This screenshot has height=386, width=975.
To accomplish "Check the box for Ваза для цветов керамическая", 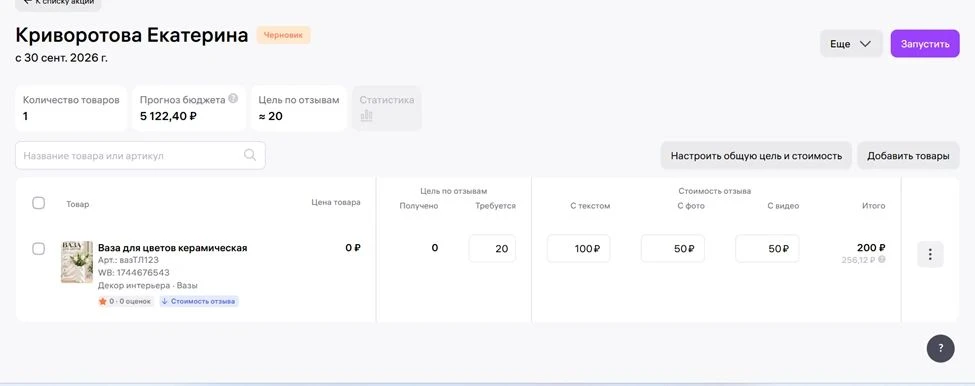I will (39, 249).
